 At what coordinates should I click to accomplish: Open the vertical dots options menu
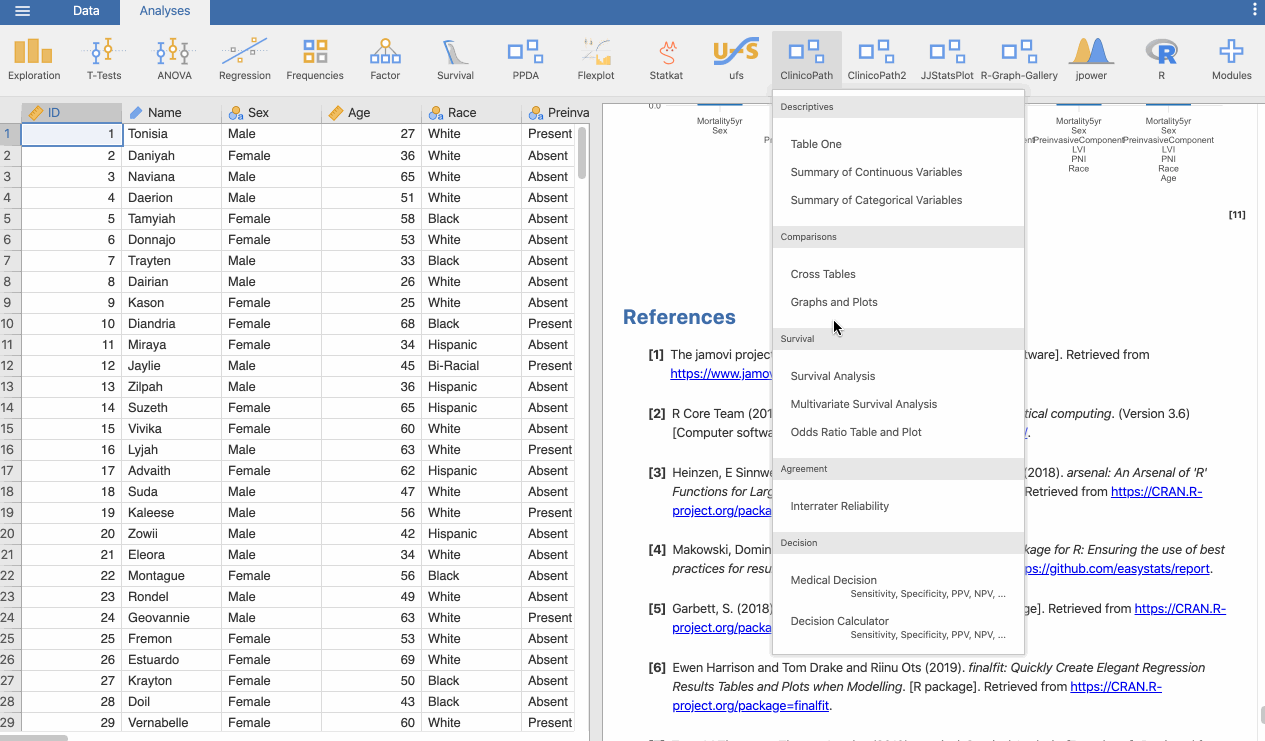(x=1255, y=10)
